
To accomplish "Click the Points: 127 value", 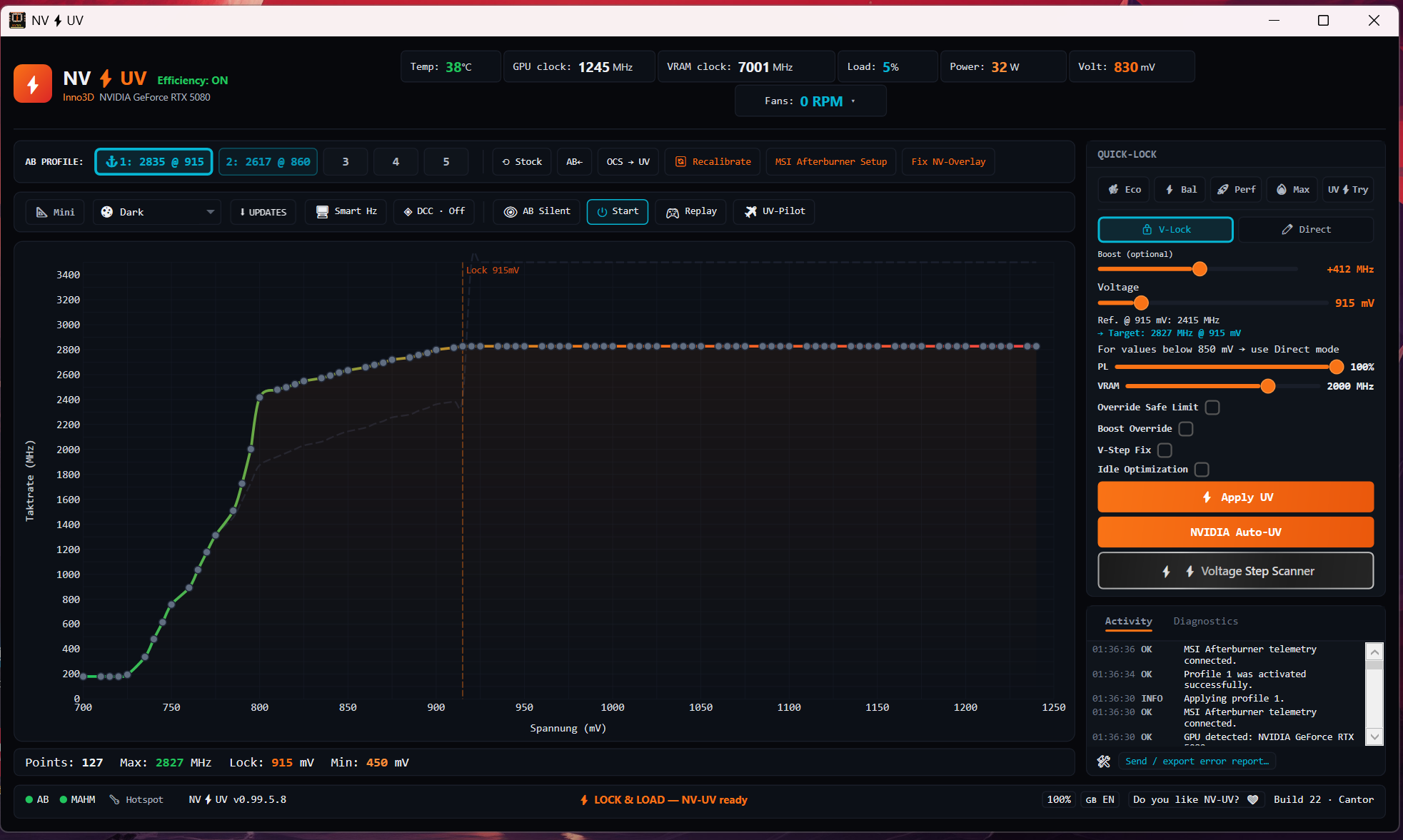I will [92, 763].
